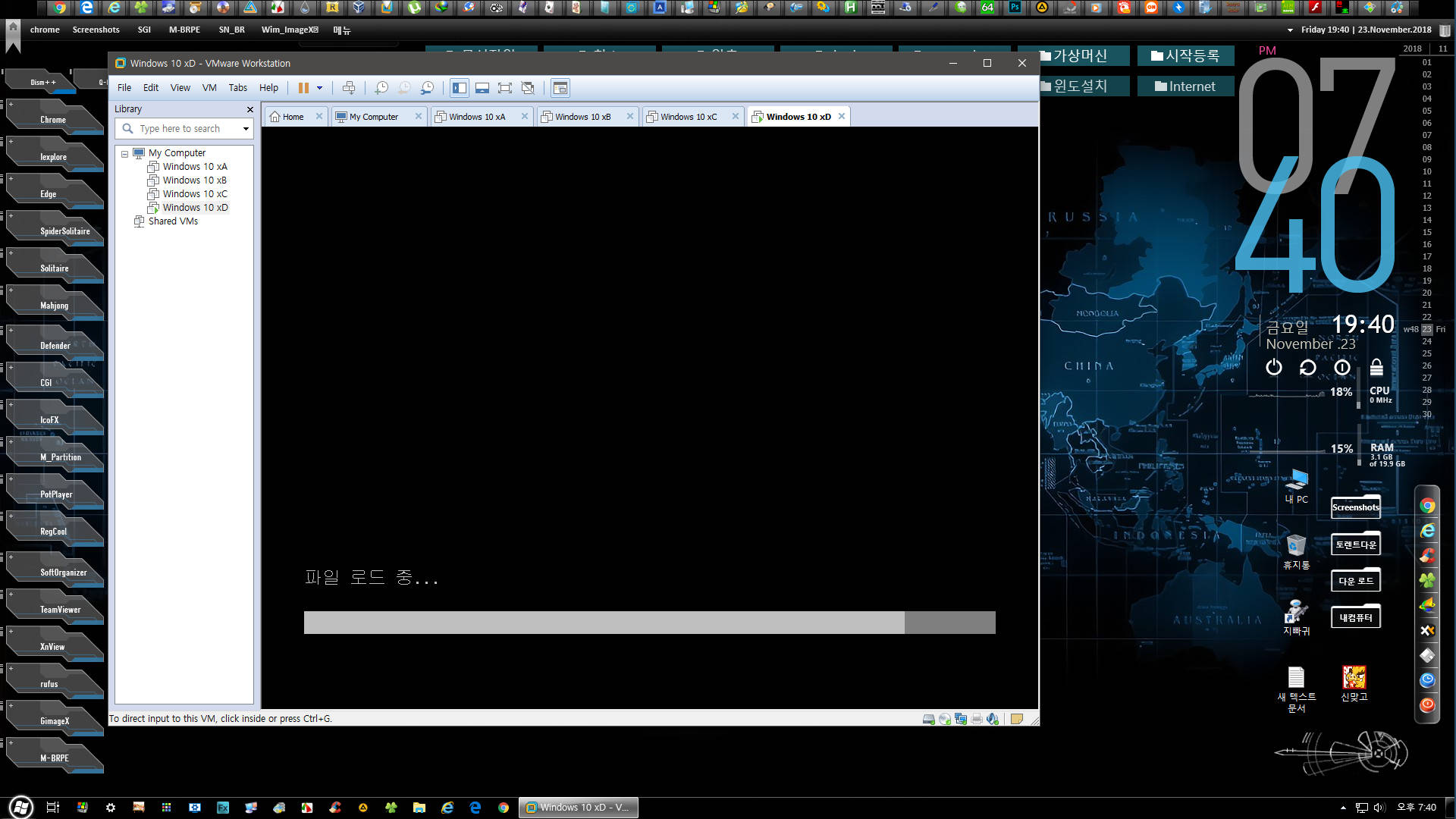Click the desktop power off icon

click(1274, 368)
